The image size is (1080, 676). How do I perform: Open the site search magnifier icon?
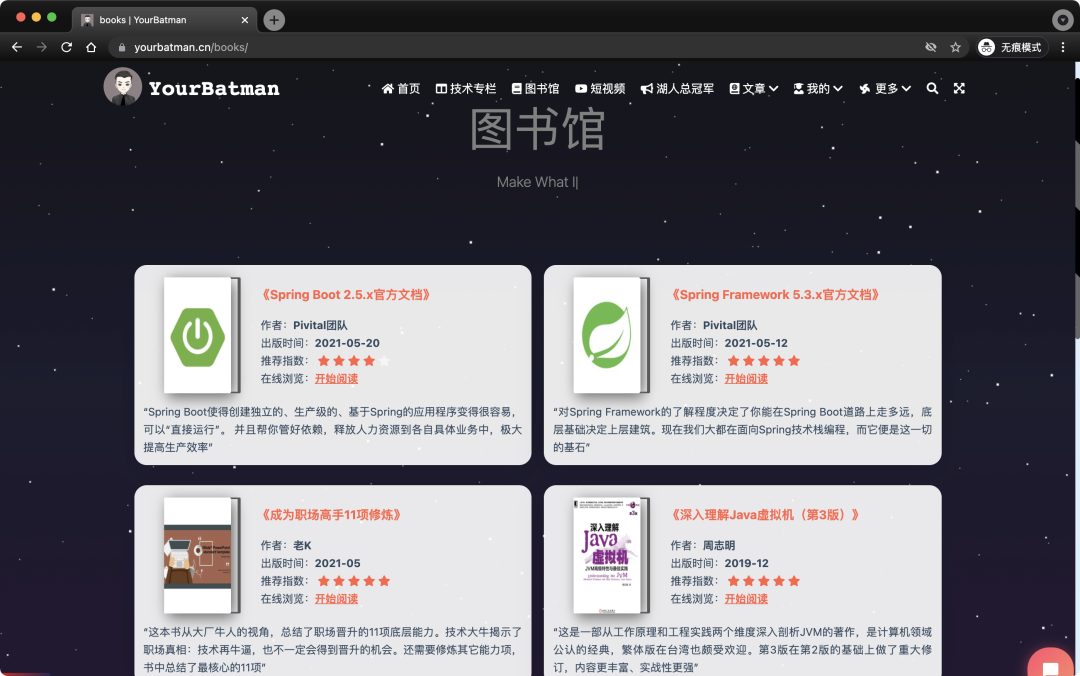pyautogui.click(x=932, y=88)
